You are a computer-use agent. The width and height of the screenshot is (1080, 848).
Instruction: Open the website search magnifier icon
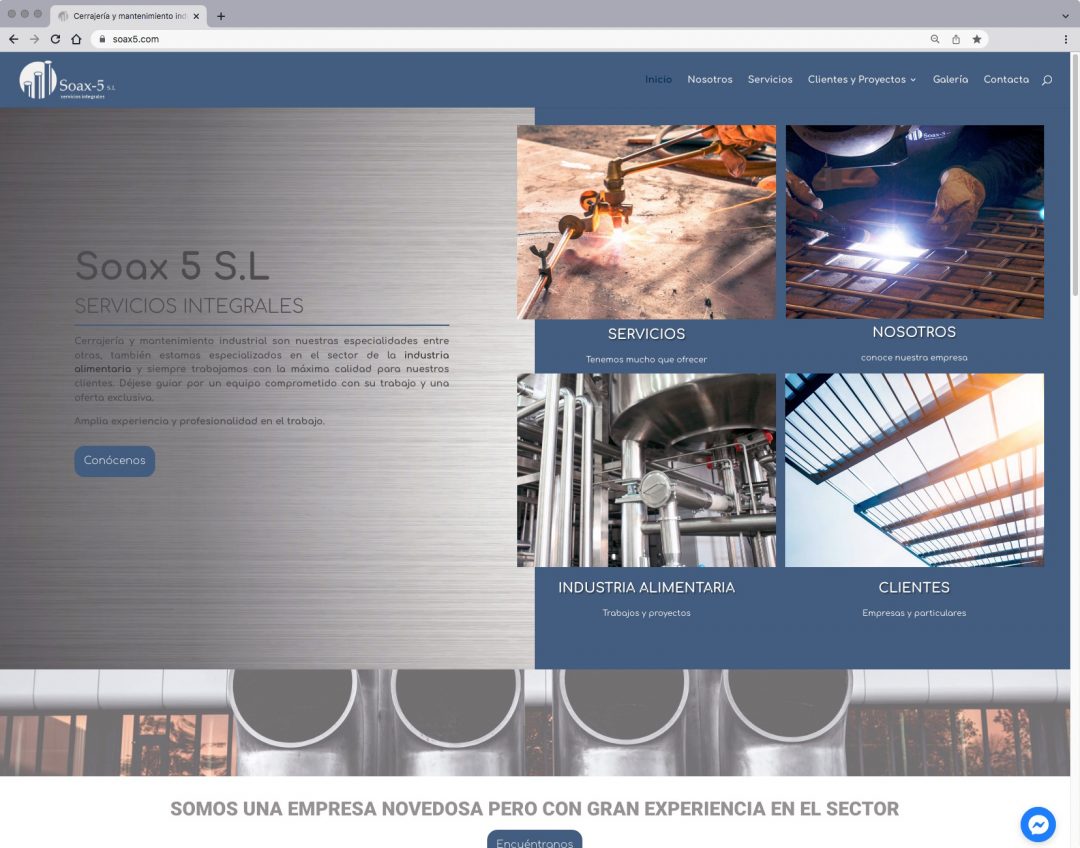point(1047,80)
